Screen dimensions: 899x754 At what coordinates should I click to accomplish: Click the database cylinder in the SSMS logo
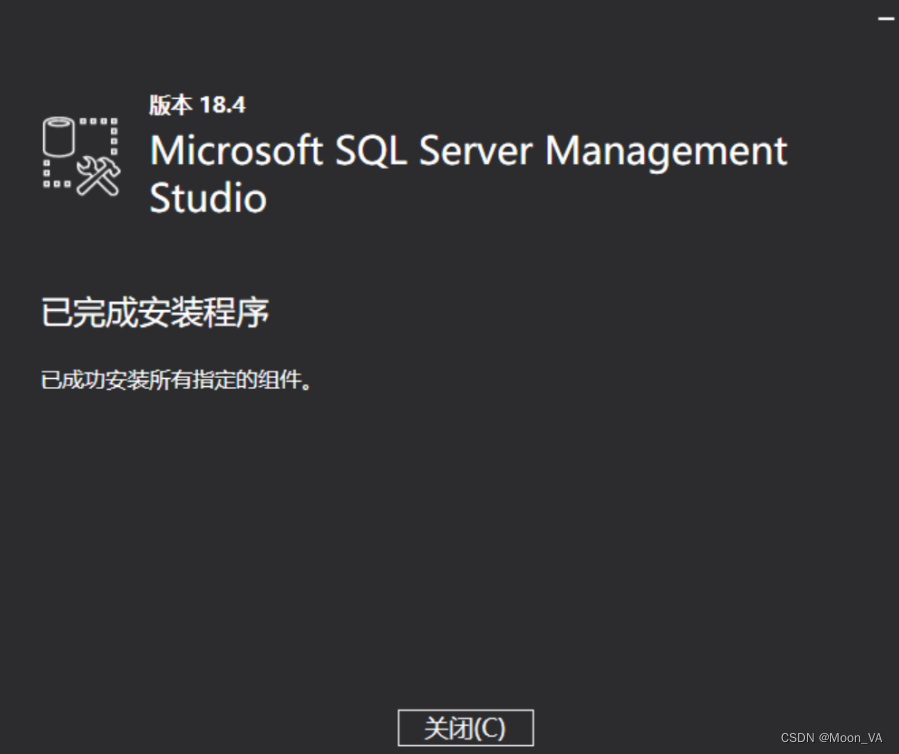(58, 136)
